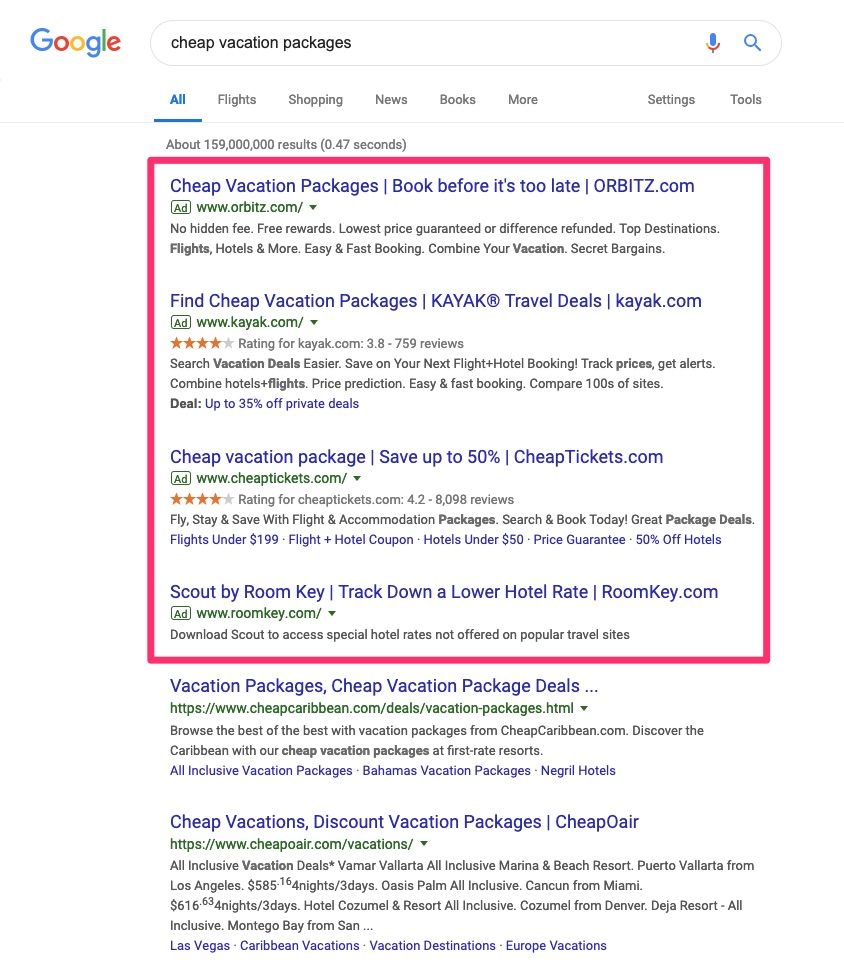Follow the 'Up to 35% off private deals' link
This screenshot has height=973, width=844.
(282, 404)
